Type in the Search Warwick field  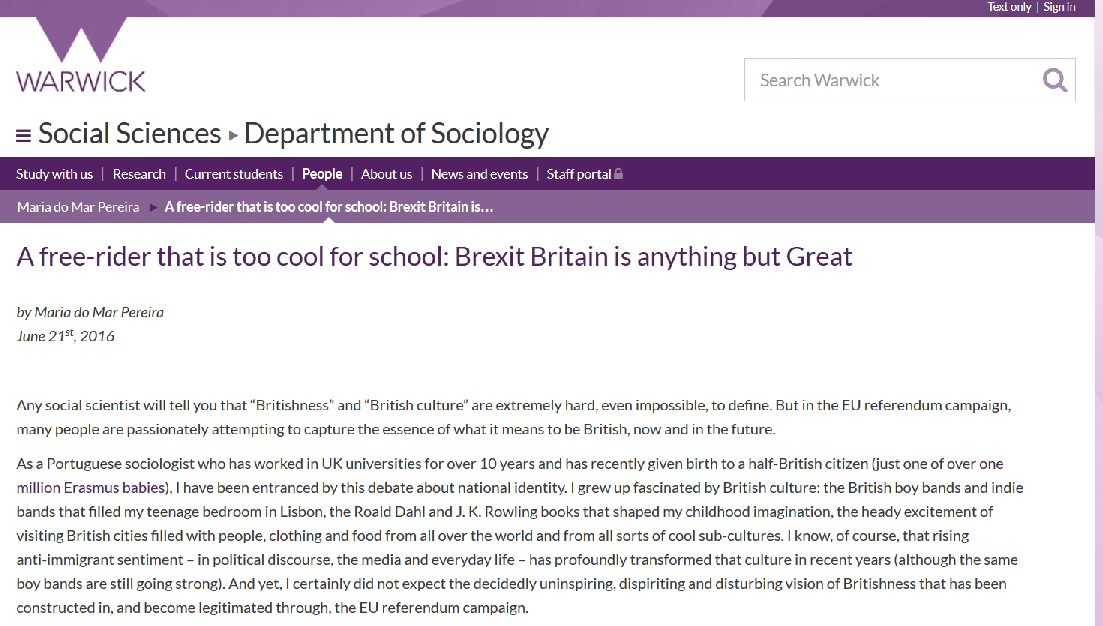pos(890,80)
